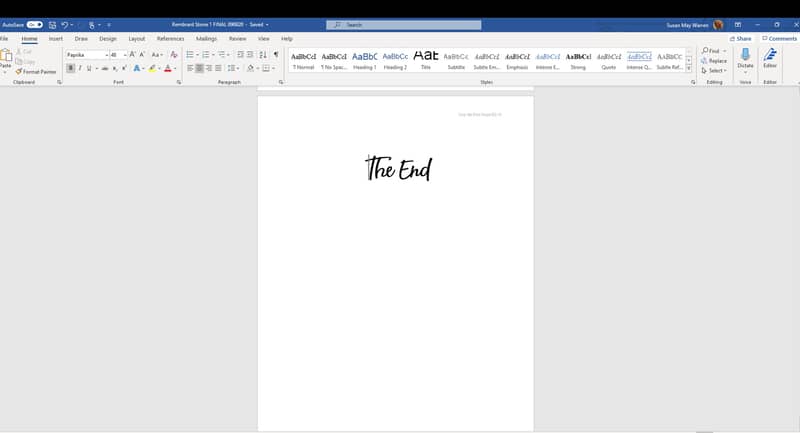Click the Center alignment icon
Image resolution: width=800 pixels, height=433 pixels.
click(200, 68)
